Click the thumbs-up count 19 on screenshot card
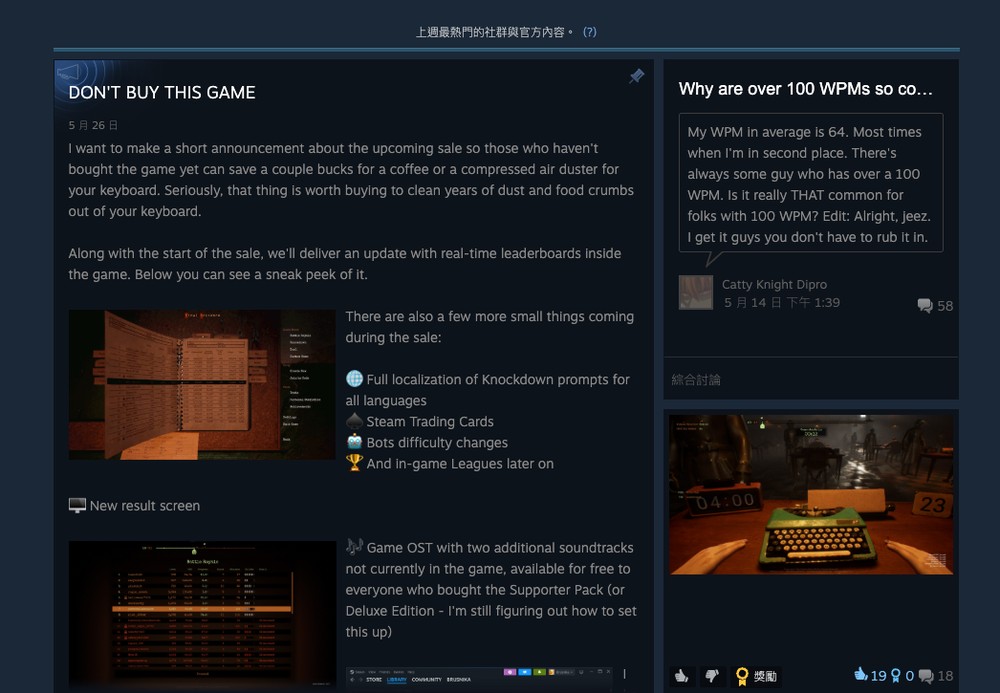The width and height of the screenshot is (1000, 693). click(870, 675)
